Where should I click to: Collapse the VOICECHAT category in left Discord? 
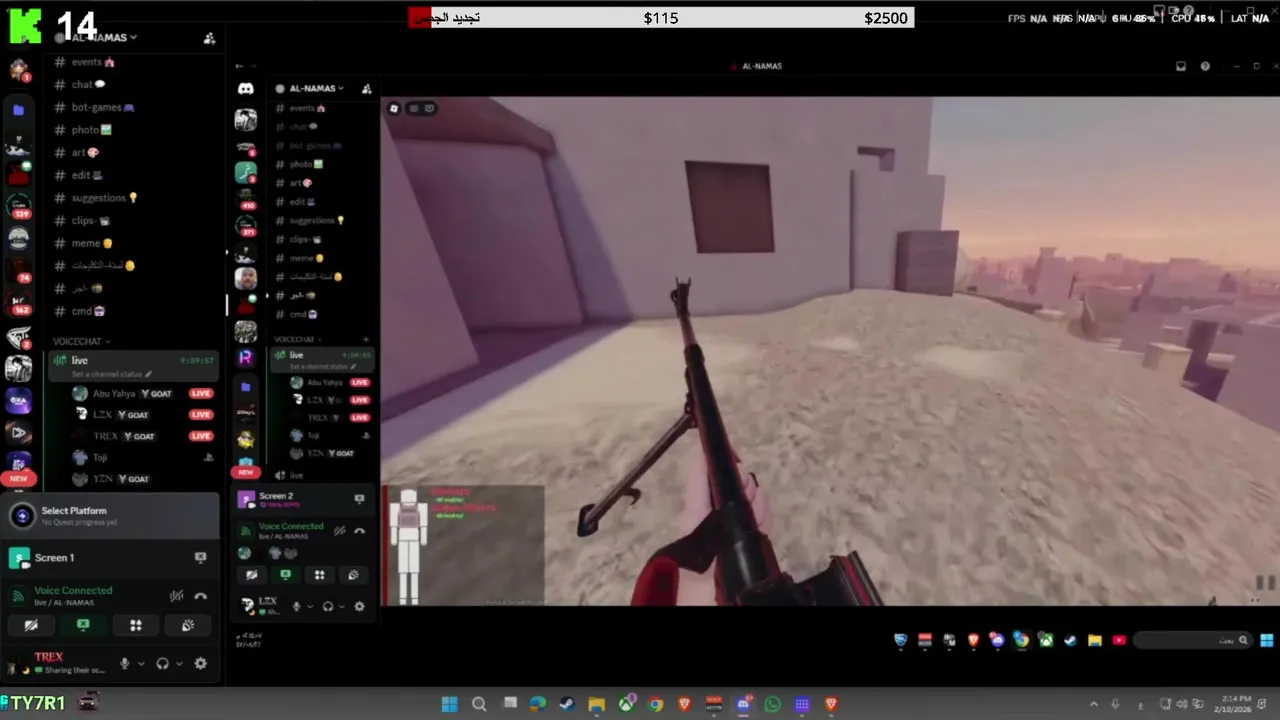(82, 341)
